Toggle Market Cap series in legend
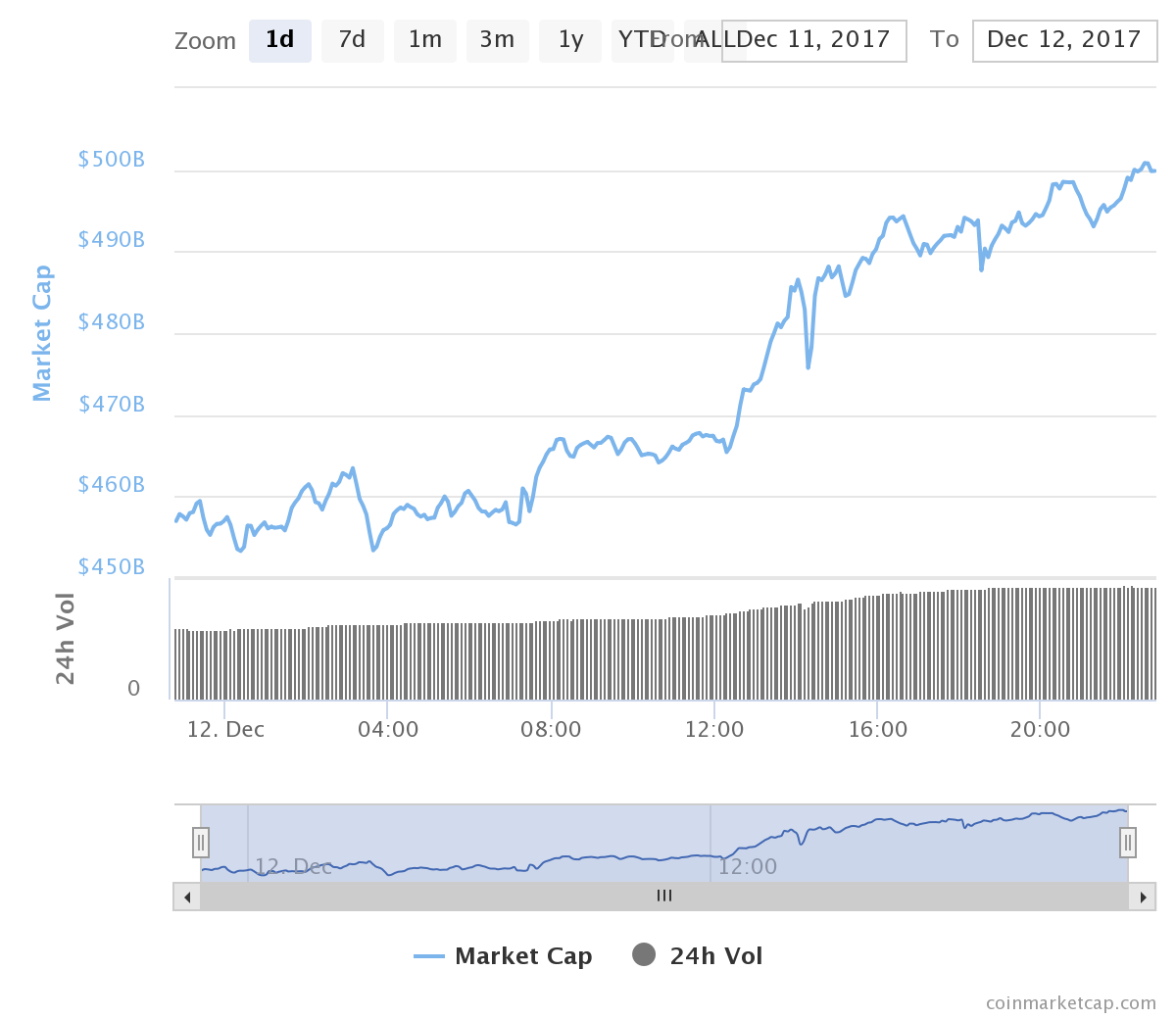 523,956
